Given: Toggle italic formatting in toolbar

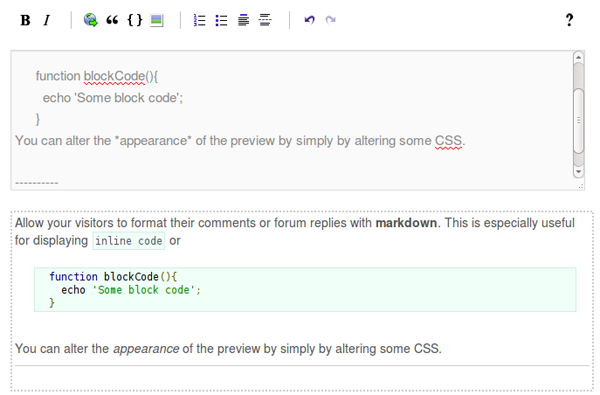Looking at the screenshot, I should pos(47,20).
